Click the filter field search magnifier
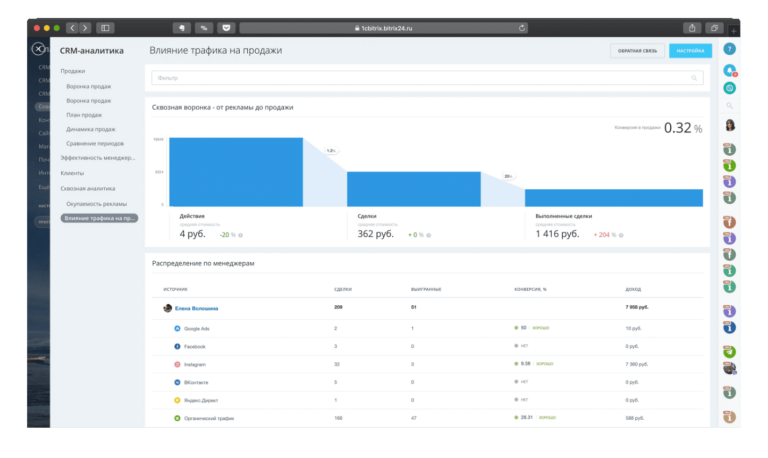768x458 pixels. click(694, 78)
